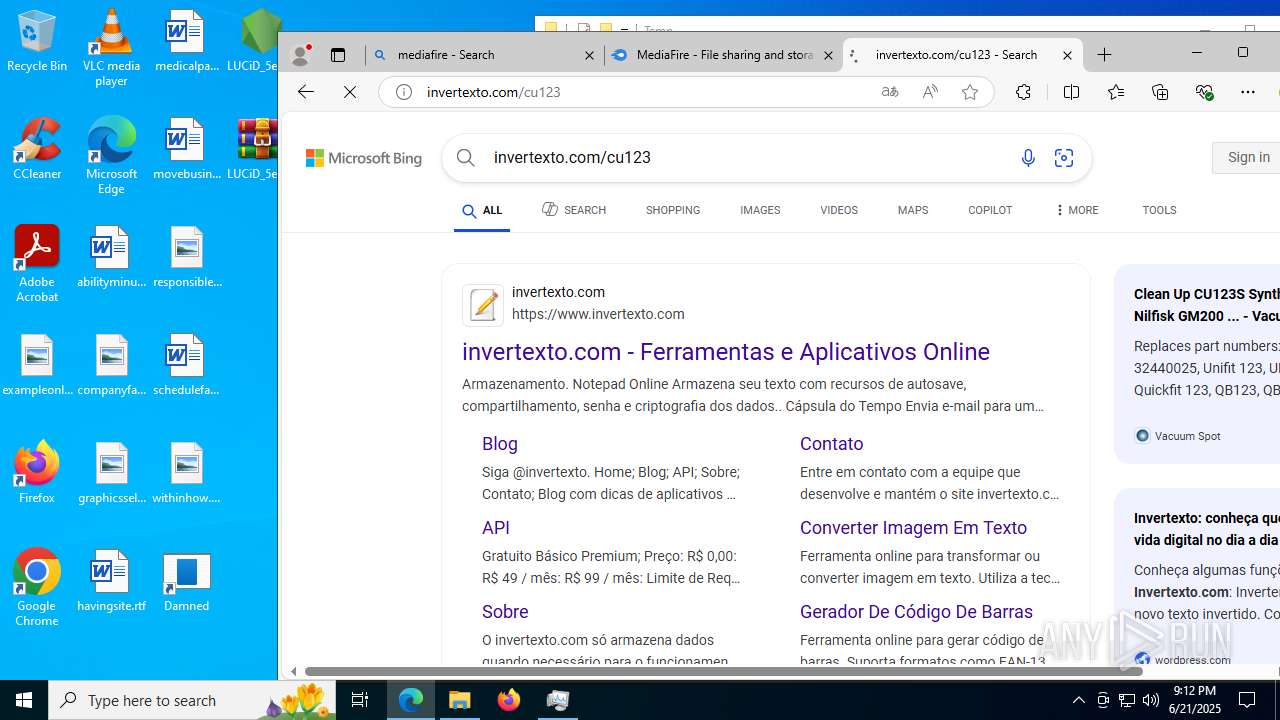This screenshot has height=720, width=1280.
Task: Open the TOOLS menu
Action: point(1159,210)
